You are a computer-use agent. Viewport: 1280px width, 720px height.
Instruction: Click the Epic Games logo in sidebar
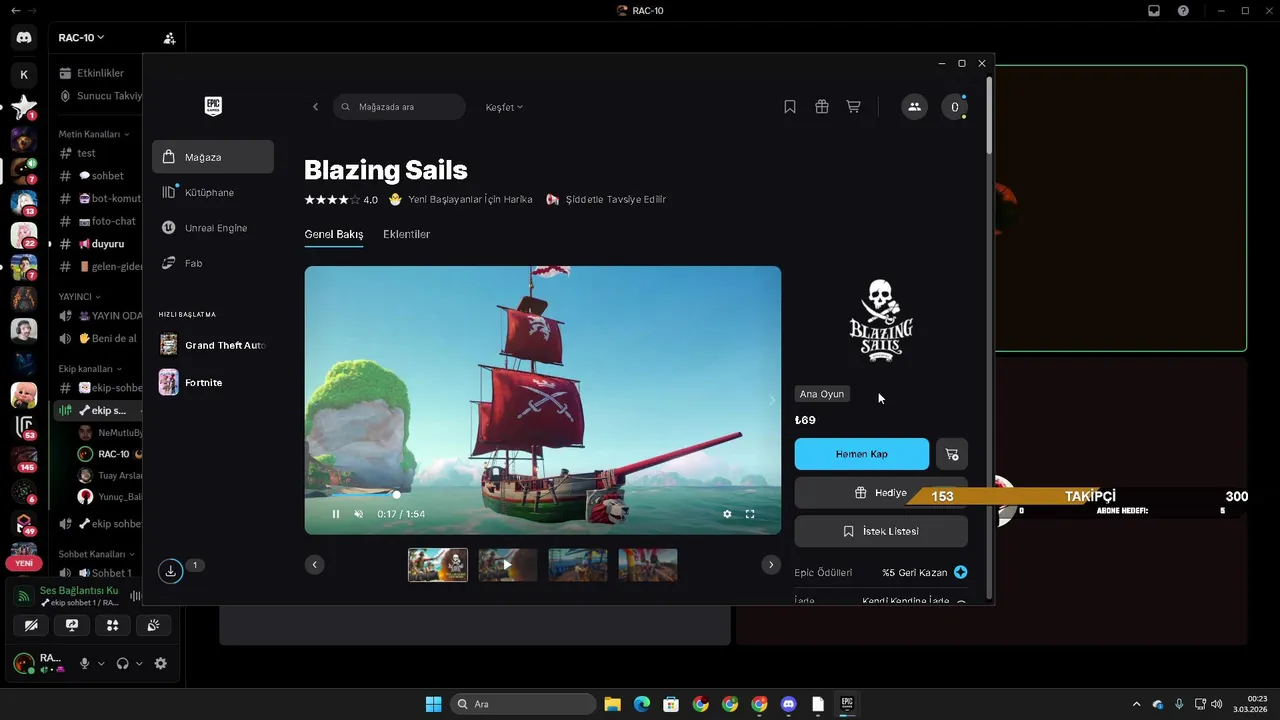tap(213, 106)
